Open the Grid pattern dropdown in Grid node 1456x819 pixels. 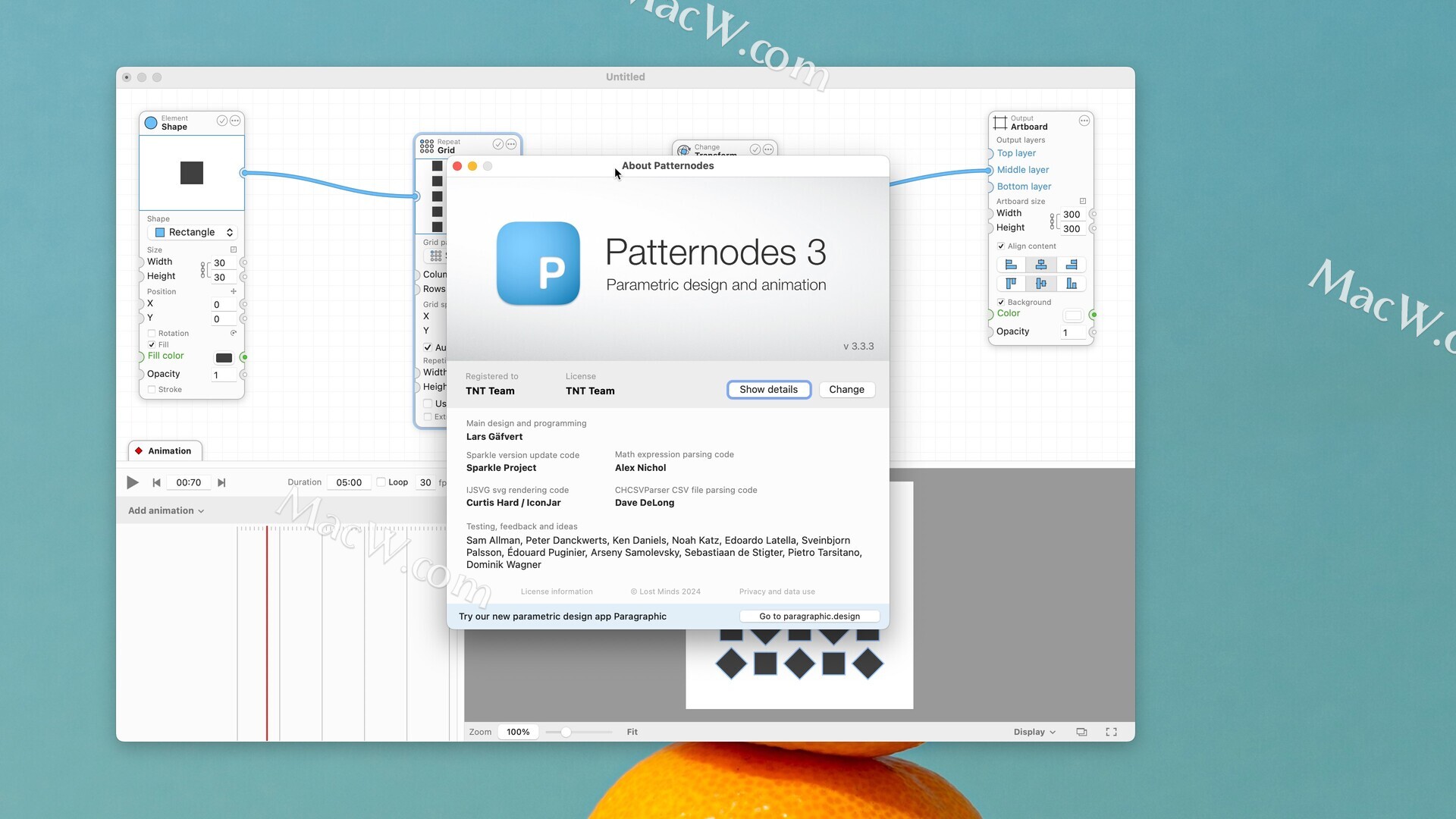pyautogui.click(x=436, y=256)
